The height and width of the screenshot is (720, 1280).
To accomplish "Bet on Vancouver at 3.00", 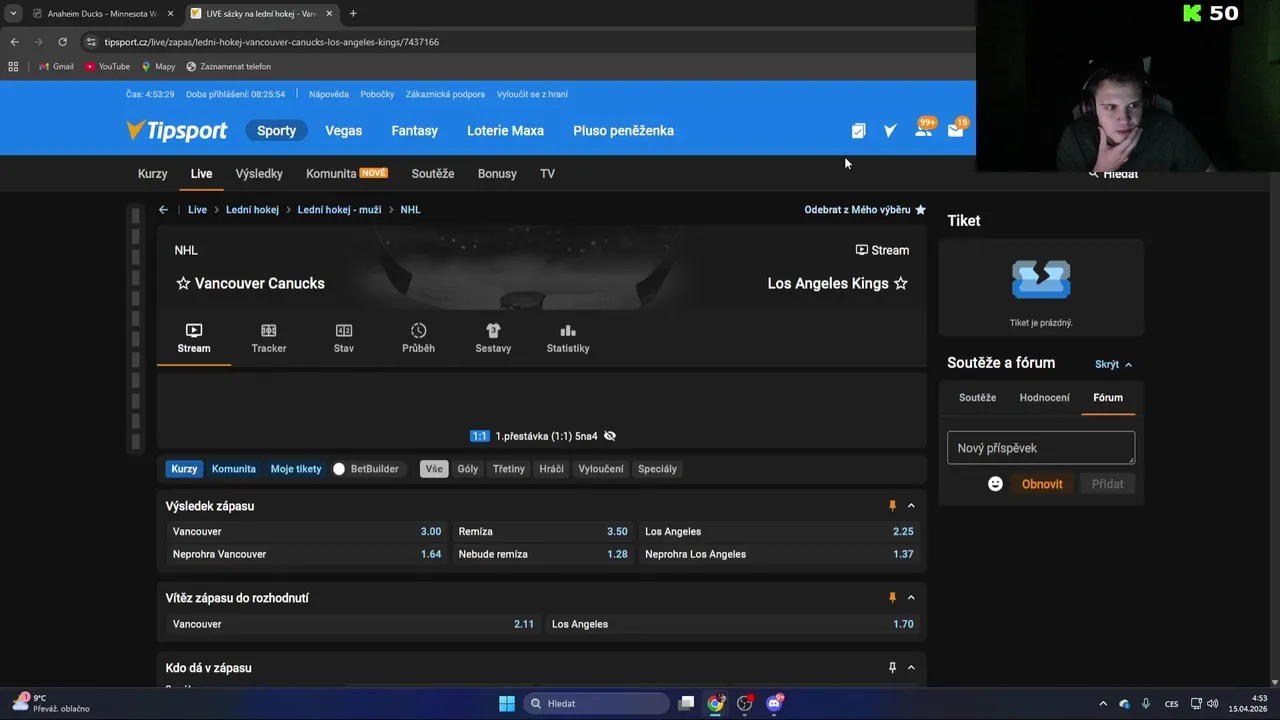I will (x=306, y=532).
